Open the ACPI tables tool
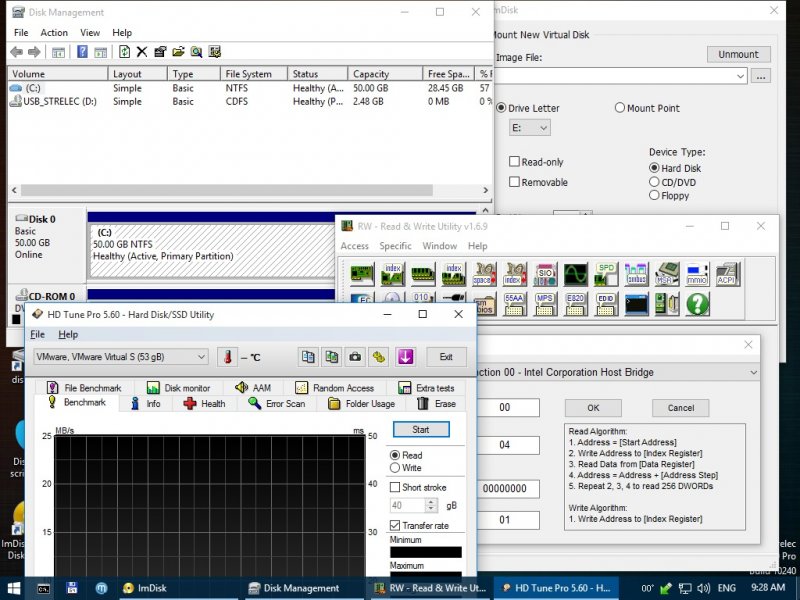800x600 pixels. (x=728, y=274)
